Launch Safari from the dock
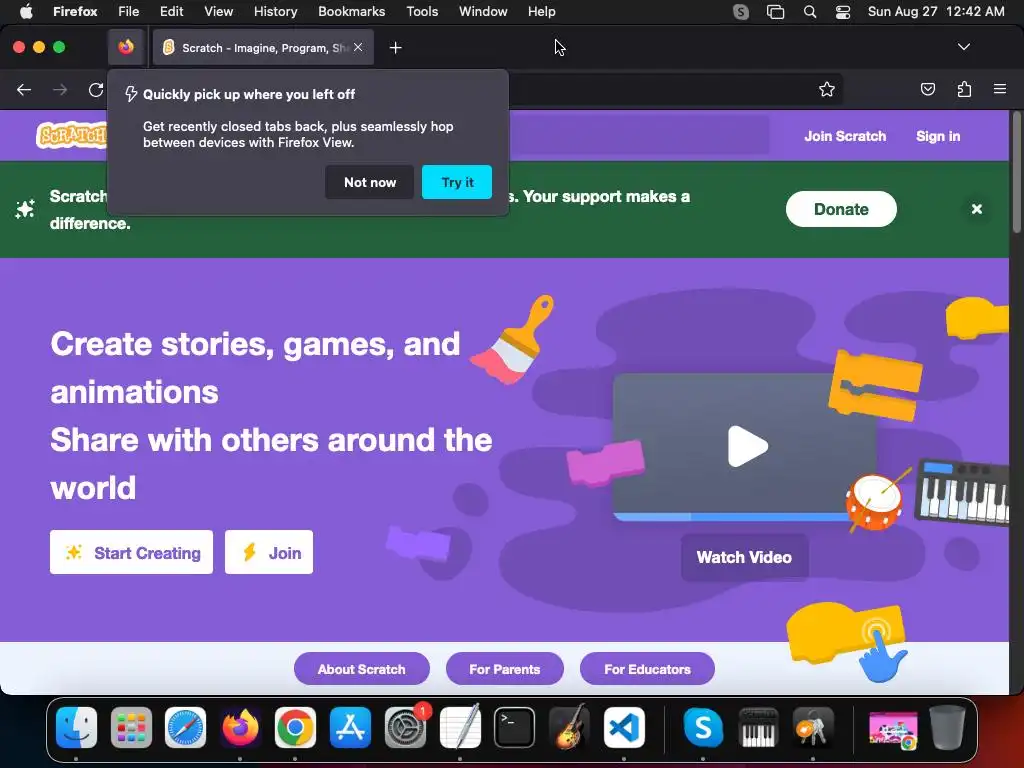 185,727
